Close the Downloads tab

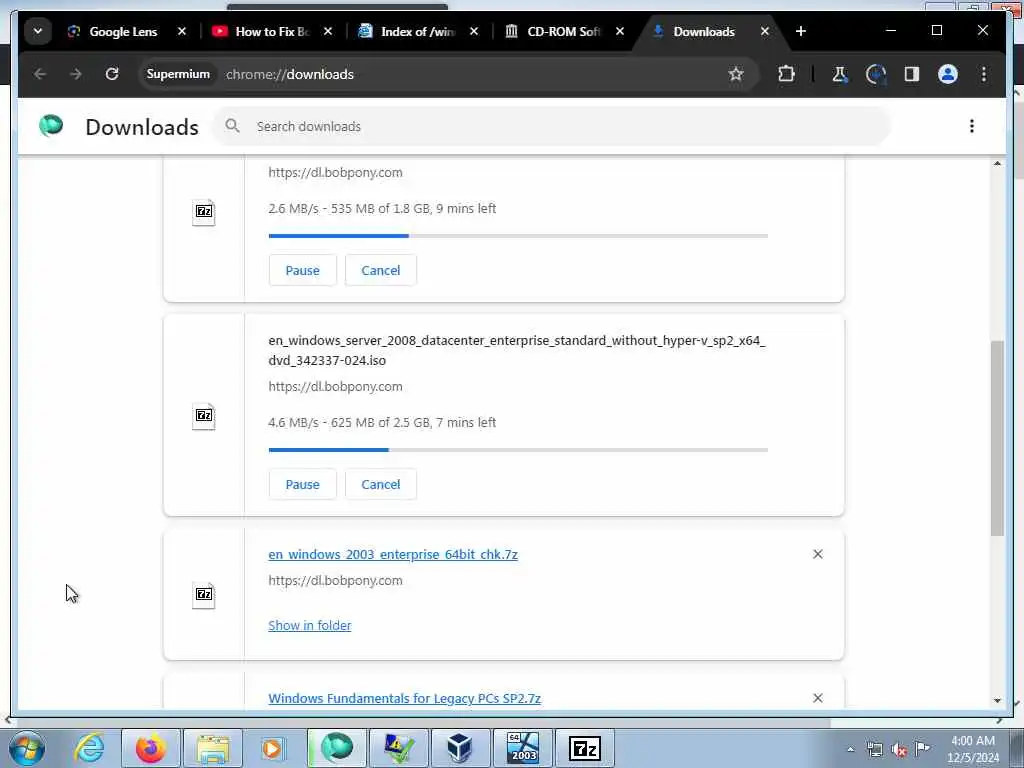pyautogui.click(x=765, y=31)
